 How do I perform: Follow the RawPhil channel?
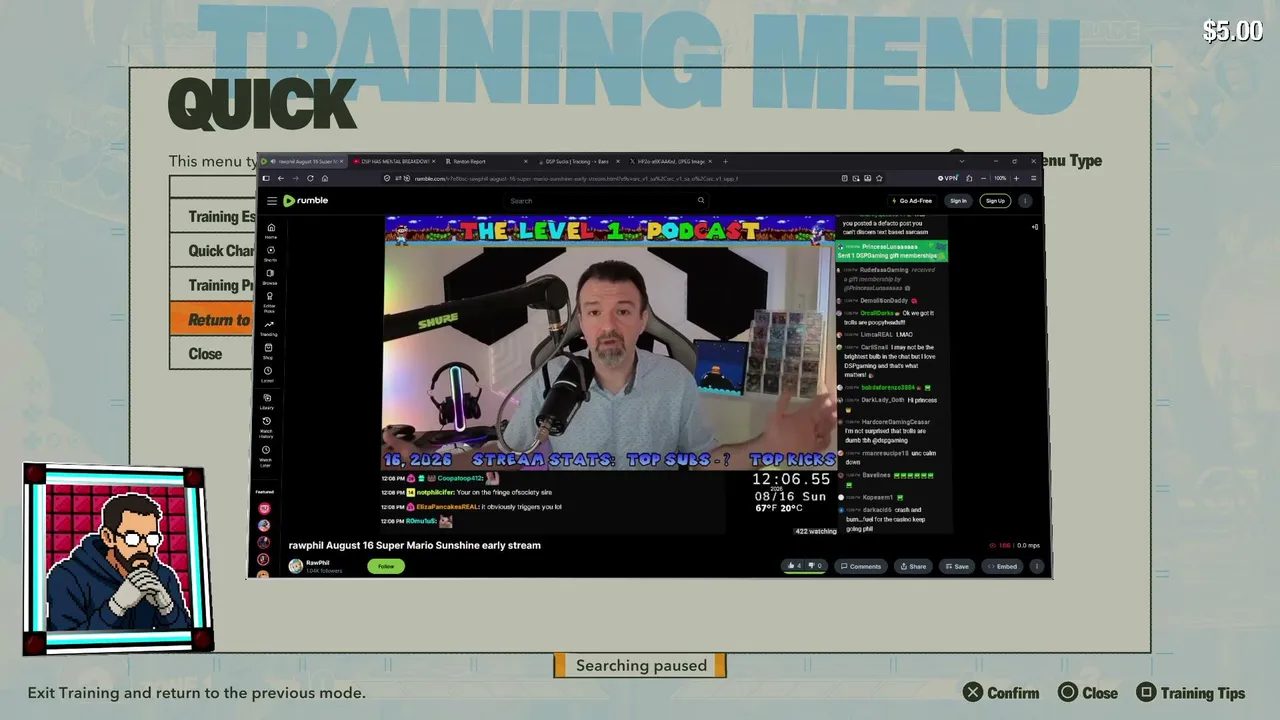[386, 566]
